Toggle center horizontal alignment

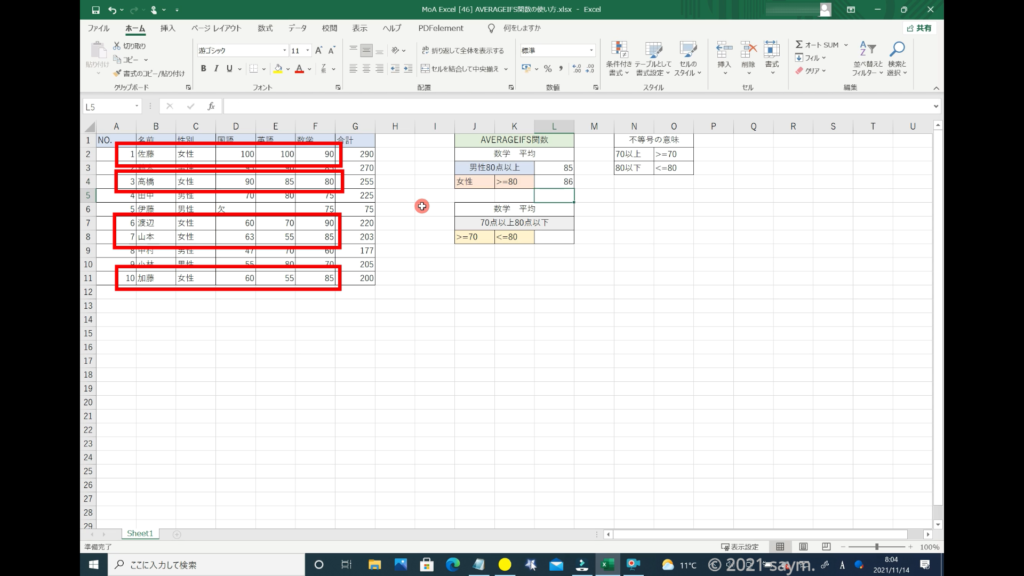coord(366,69)
